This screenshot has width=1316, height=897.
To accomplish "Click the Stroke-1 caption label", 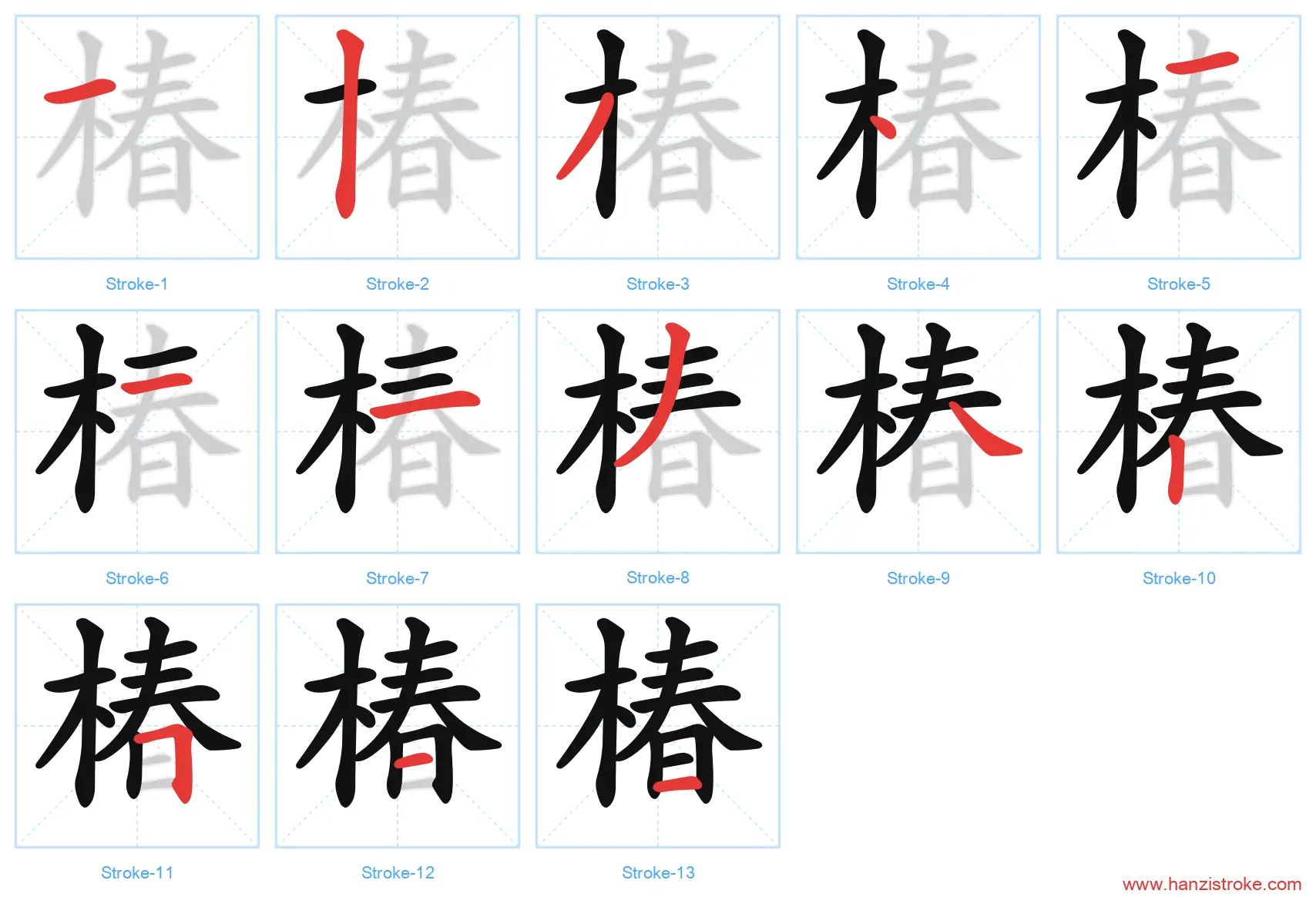I will pyautogui.click(x=137, y=284).
